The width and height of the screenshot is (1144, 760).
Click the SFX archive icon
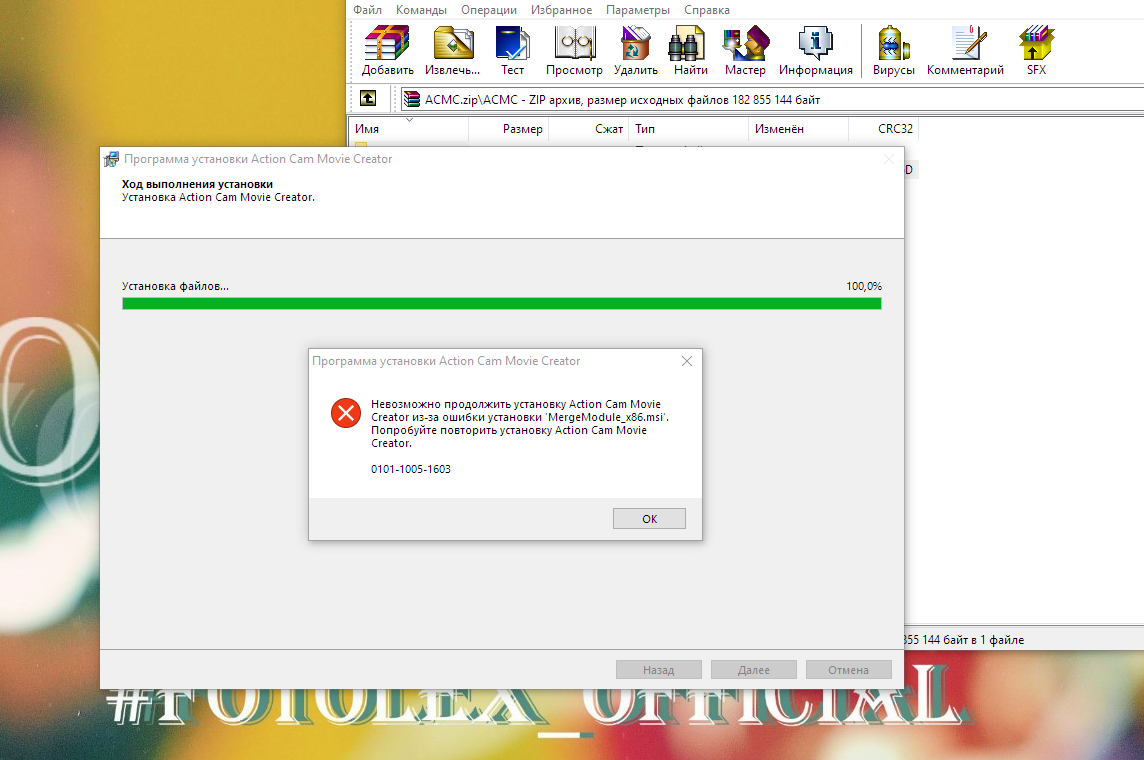[x=1036, y=51]
